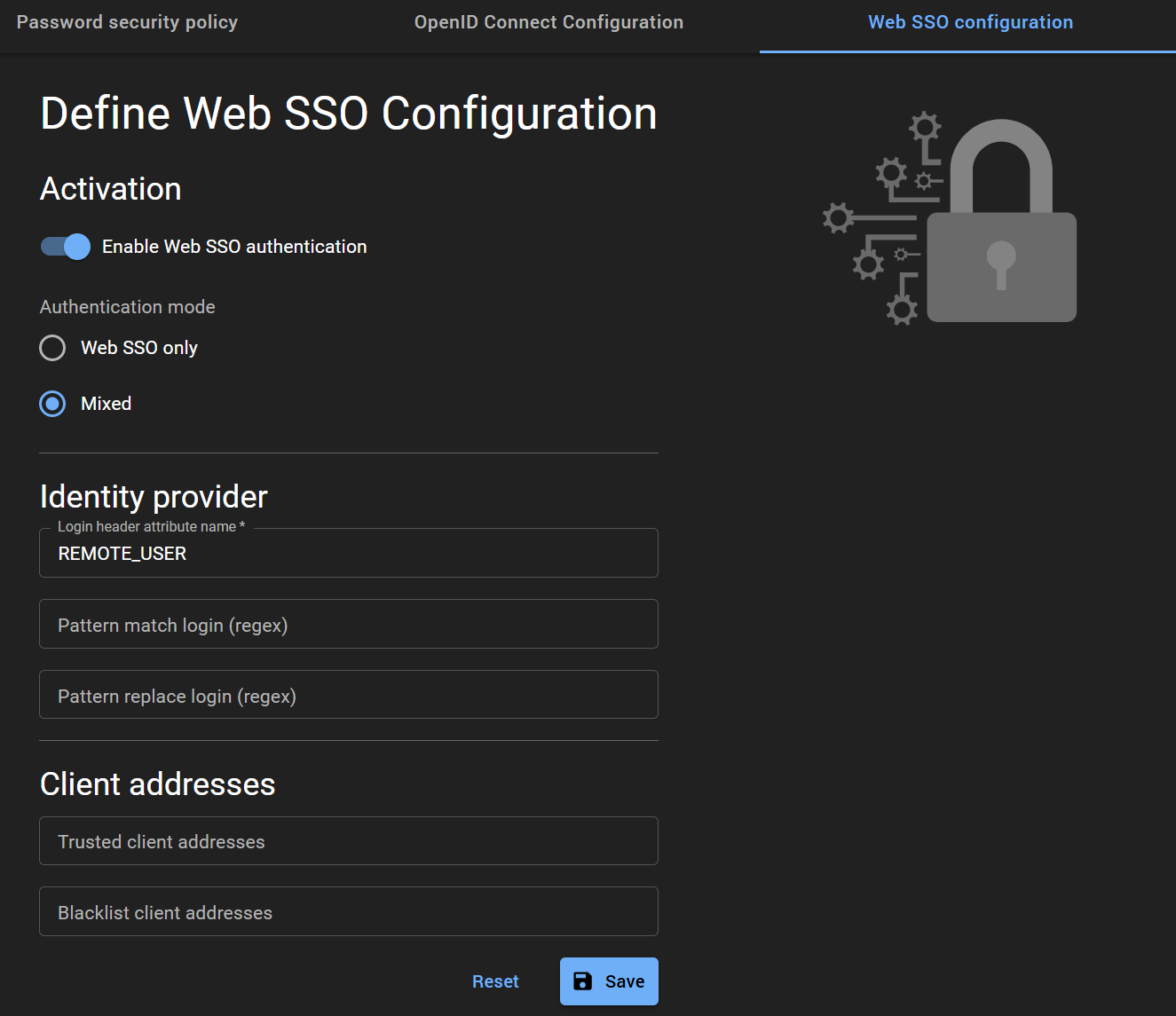Click the Login header attribute name field
This screenshot has height=1016, width=1176.
point(348,553)
